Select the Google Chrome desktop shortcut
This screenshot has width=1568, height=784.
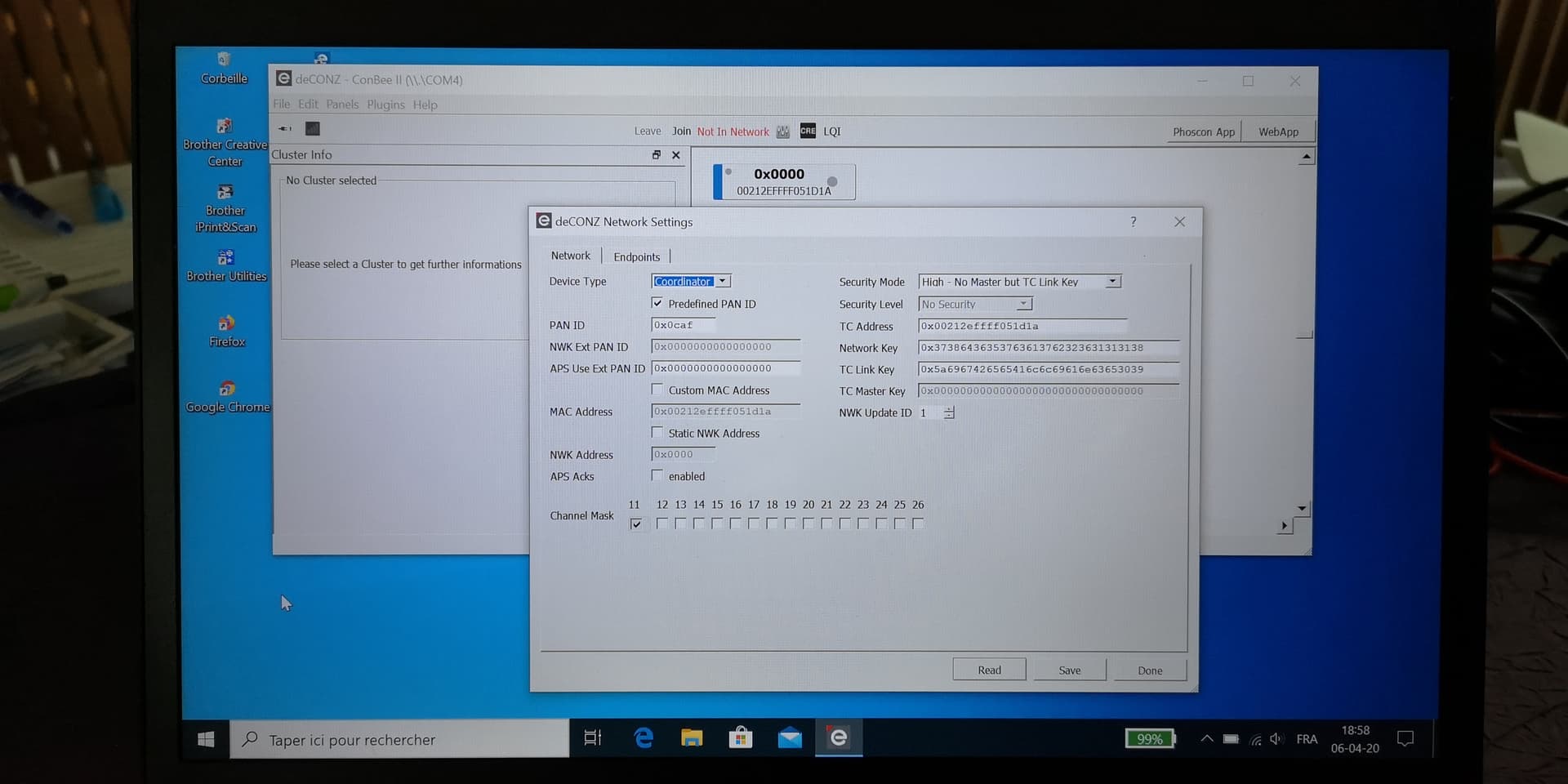tap(227, 397)
